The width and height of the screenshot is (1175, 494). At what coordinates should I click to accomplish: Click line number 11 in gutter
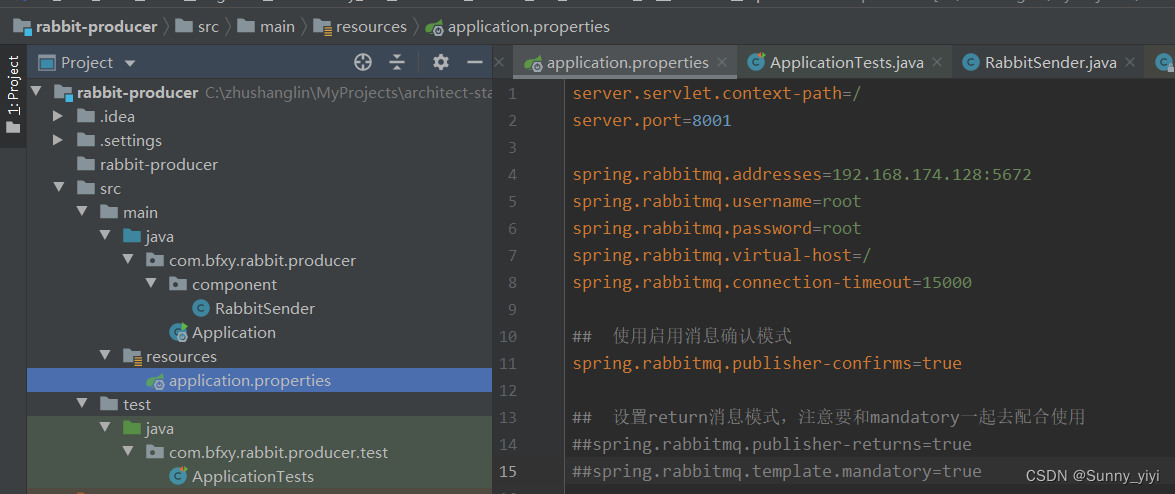(x=508, y=364)
